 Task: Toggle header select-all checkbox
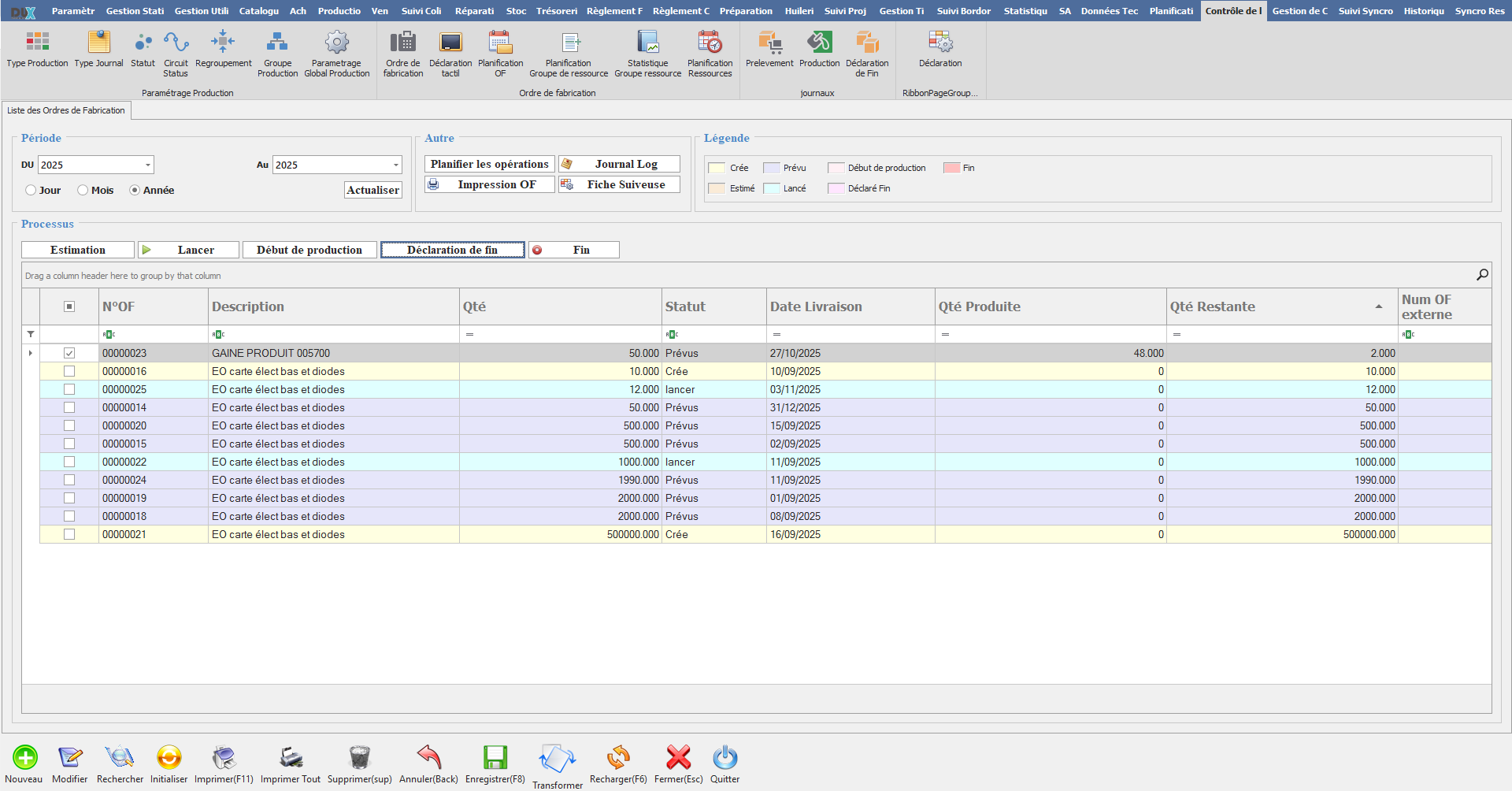pos(69,306)
